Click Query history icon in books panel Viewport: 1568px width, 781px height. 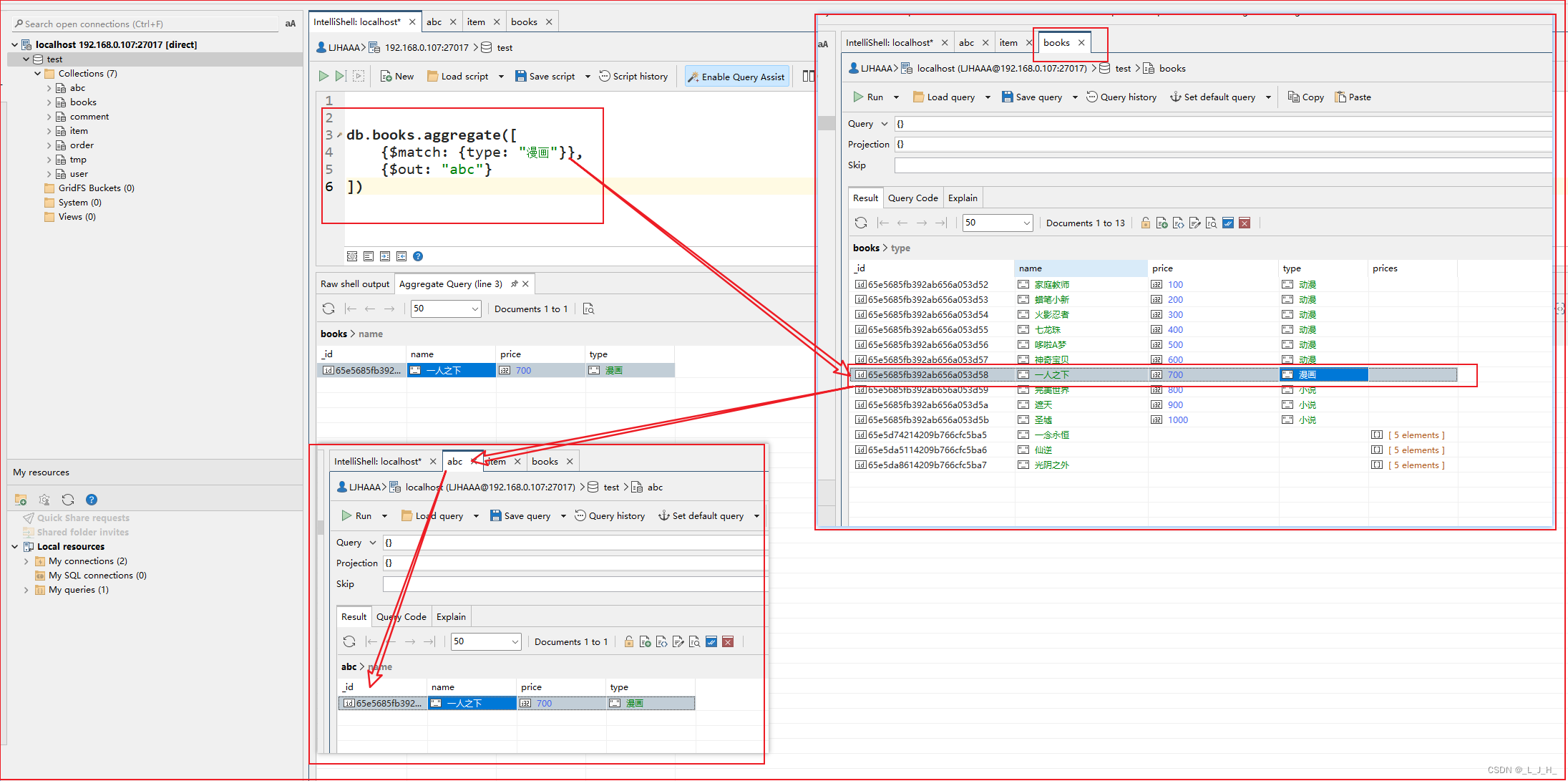coord(1121,96)
